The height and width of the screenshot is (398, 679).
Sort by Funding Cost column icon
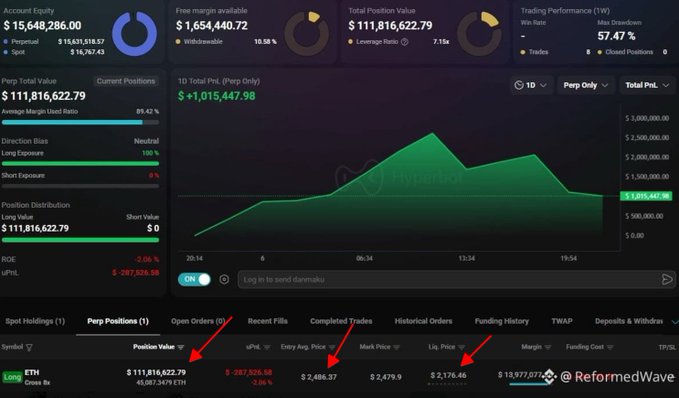coord(610,347)
